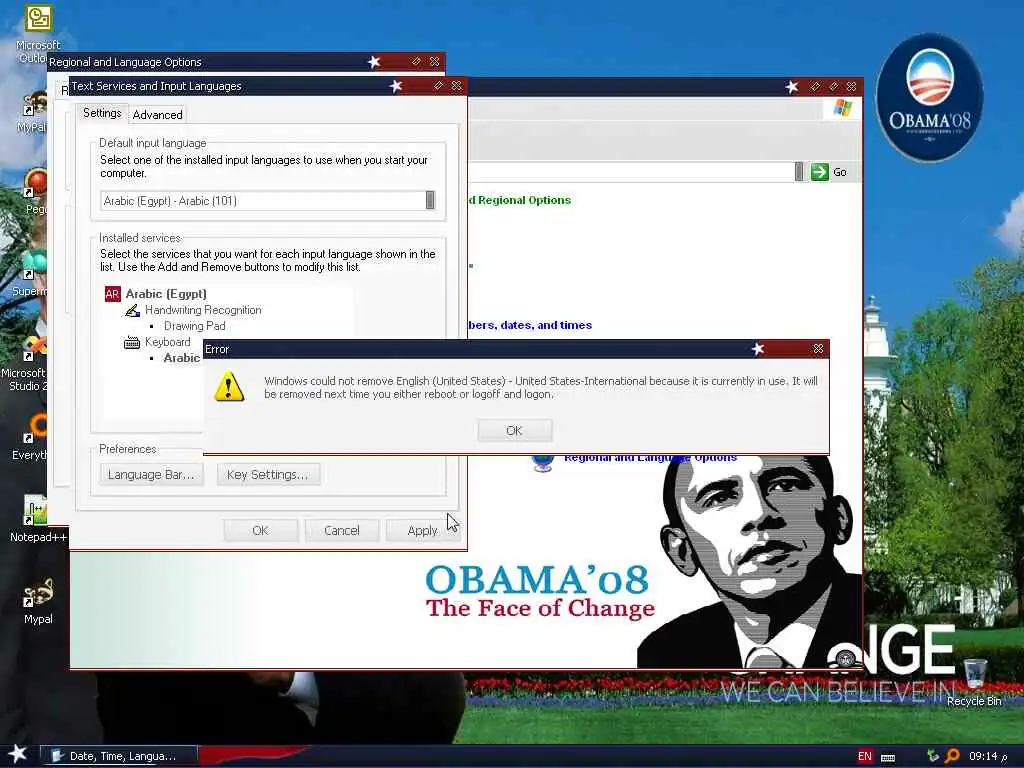
Task: Click the clock showing 09:14
Action: point(984,756)
